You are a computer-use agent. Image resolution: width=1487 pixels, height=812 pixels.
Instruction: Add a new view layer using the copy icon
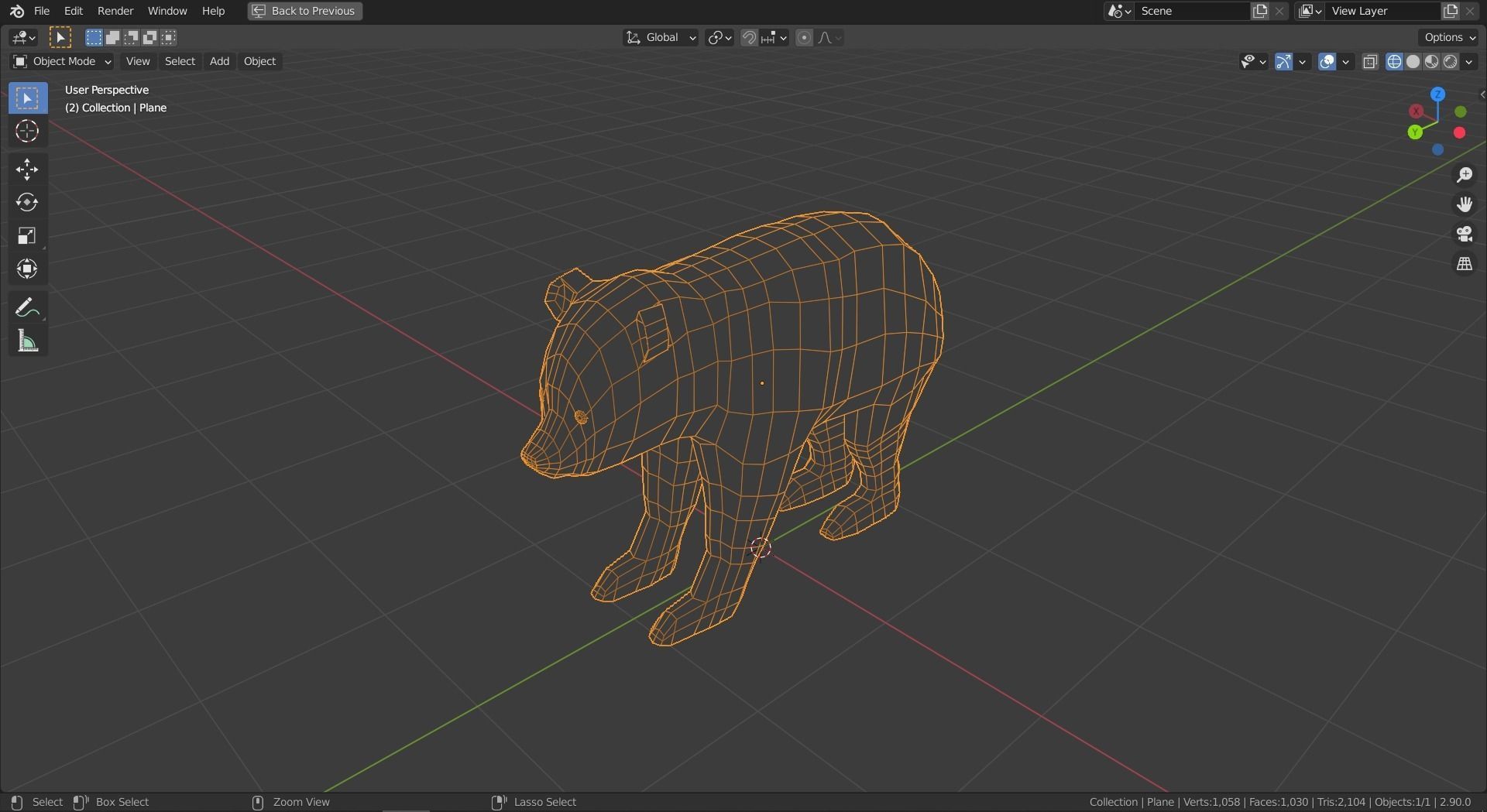[1451, 11]
